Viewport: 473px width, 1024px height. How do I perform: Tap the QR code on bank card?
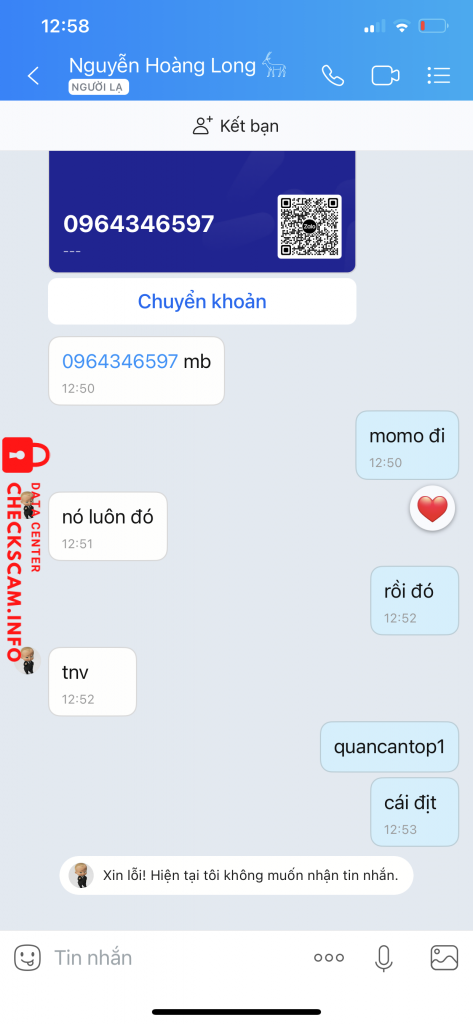coord(310,227)
